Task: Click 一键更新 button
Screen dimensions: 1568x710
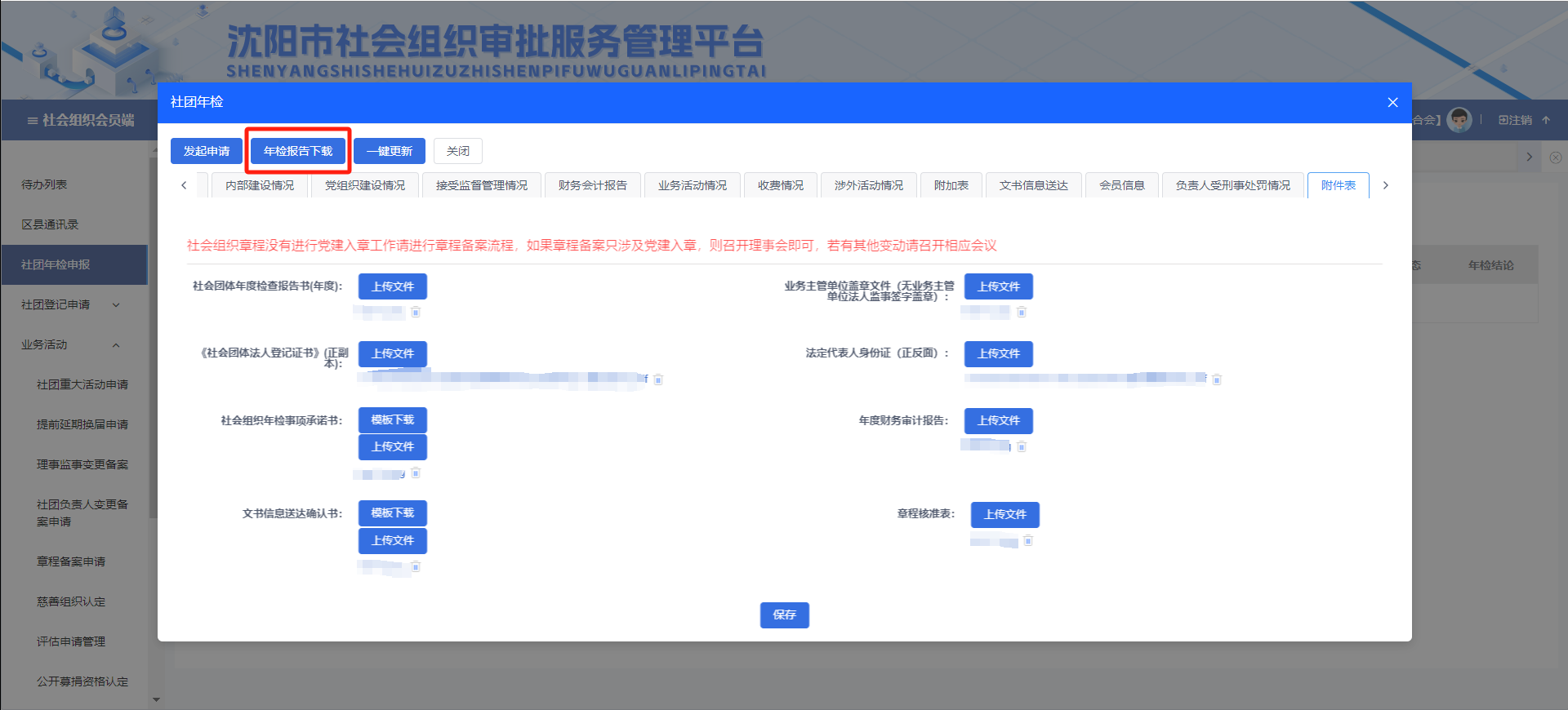Action: (x=390, y=151)
